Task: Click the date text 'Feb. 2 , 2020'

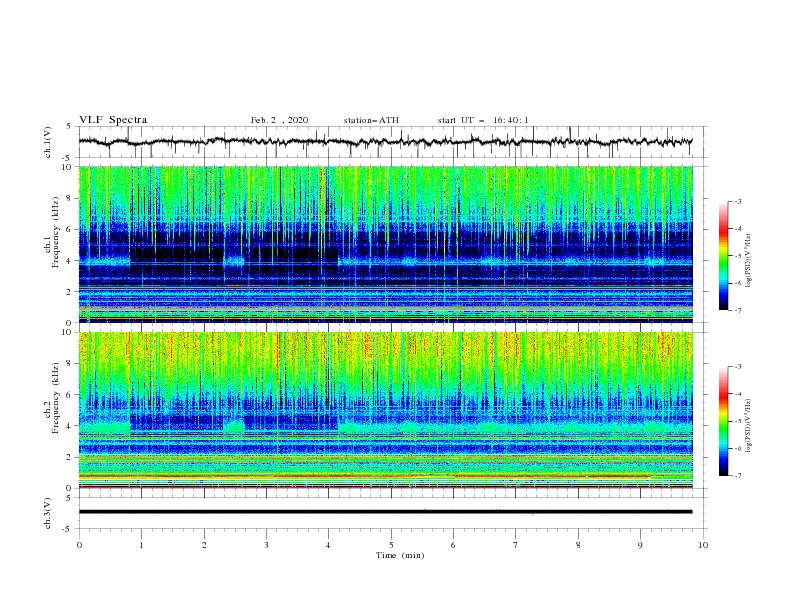Action: [x=279, y=120]
